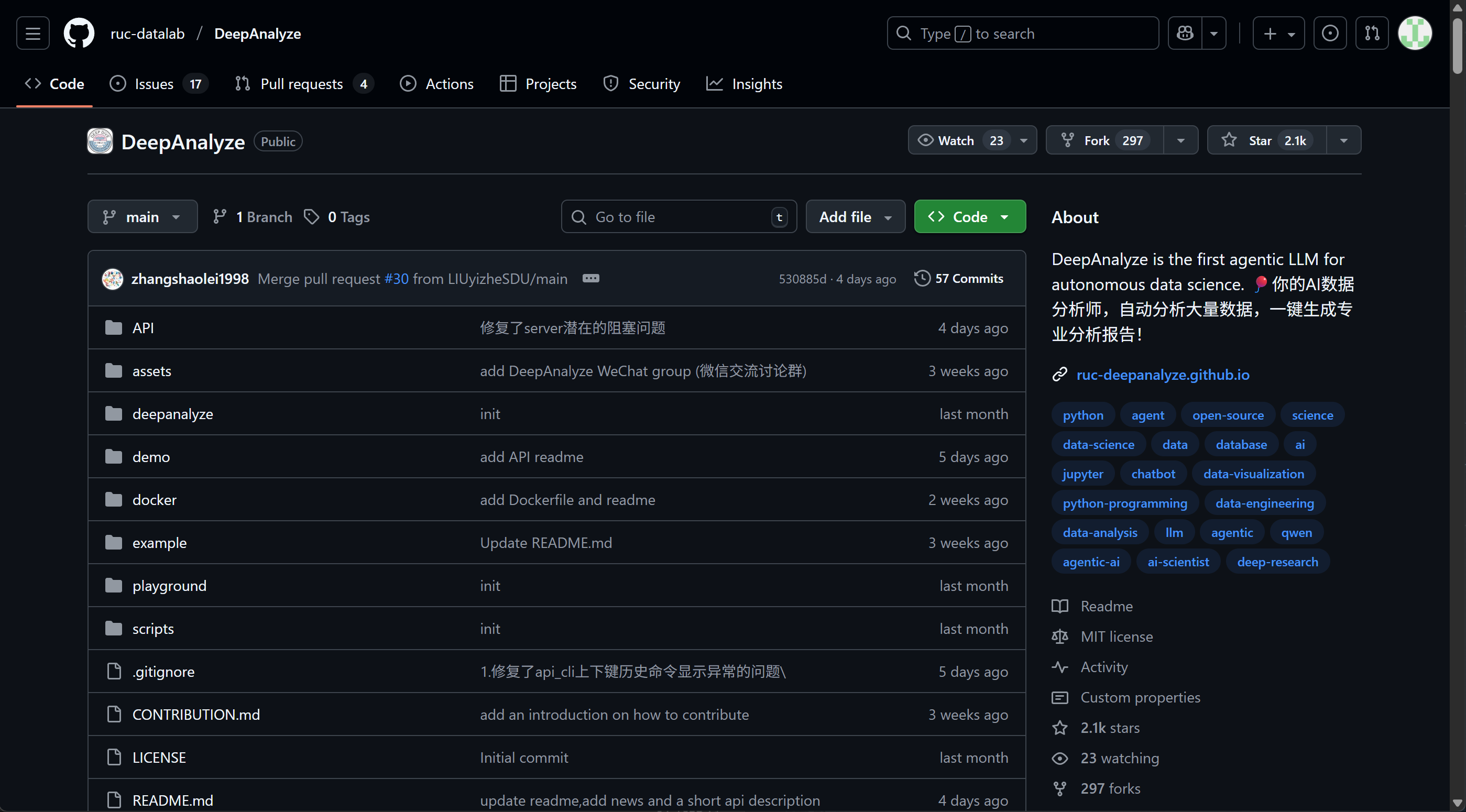The width and height of the screenshot is (1466, 812).
Task: Open 'add Dockerfile and readme' commit message
Action: pos(567,500)
